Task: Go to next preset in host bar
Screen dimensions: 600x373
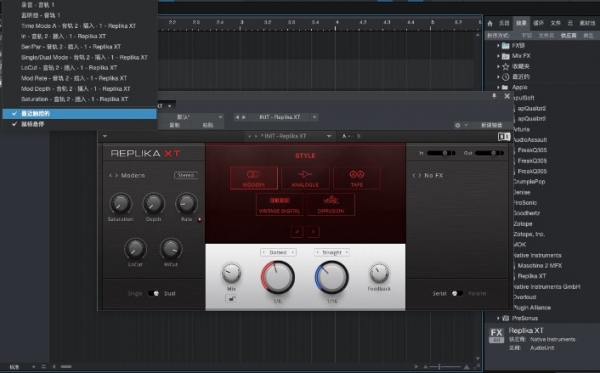Action: (x=244, y=117)
